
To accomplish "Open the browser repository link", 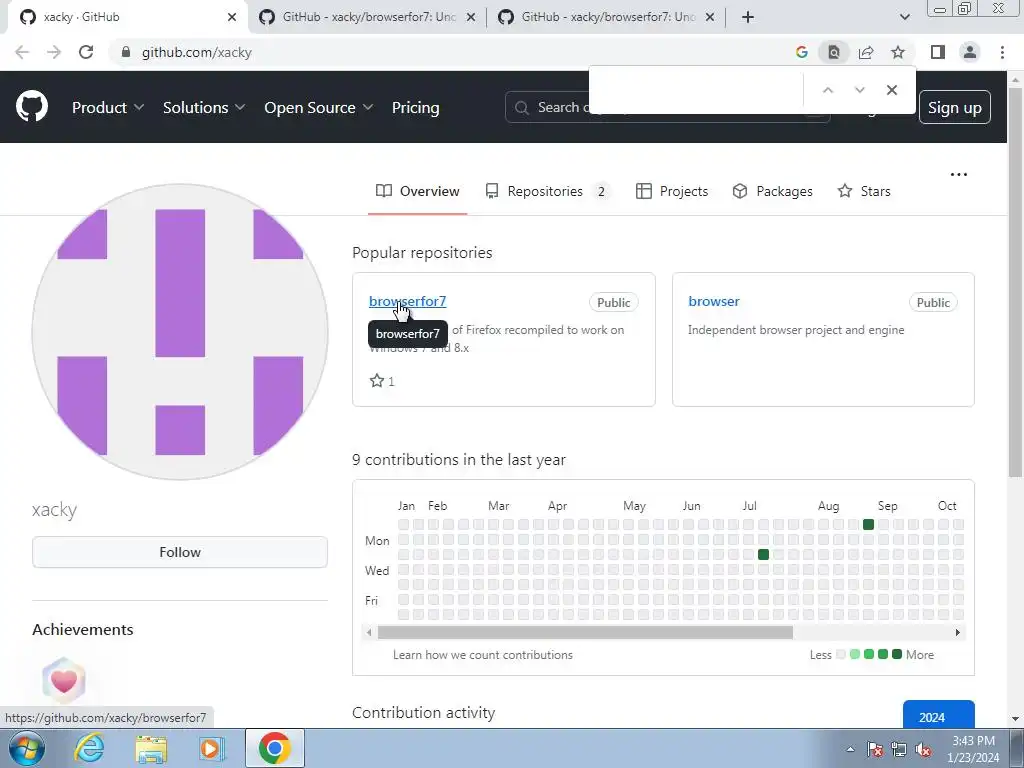I will click(714, 301).
